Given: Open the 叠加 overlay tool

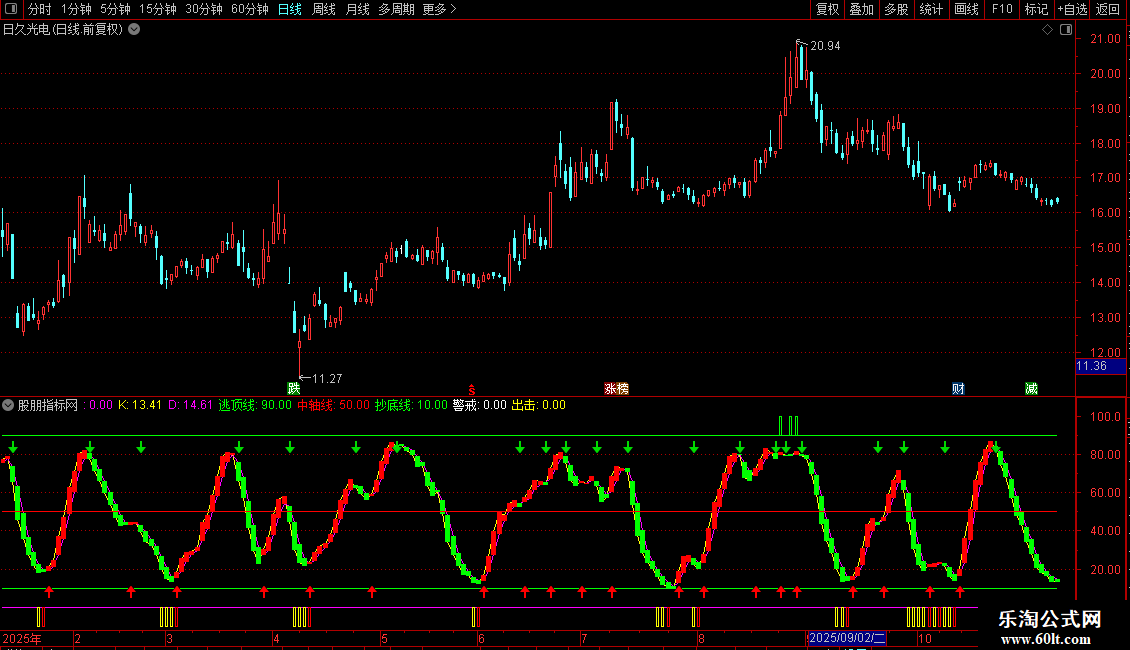Looking at the screenshot, I should coord(861,9).
